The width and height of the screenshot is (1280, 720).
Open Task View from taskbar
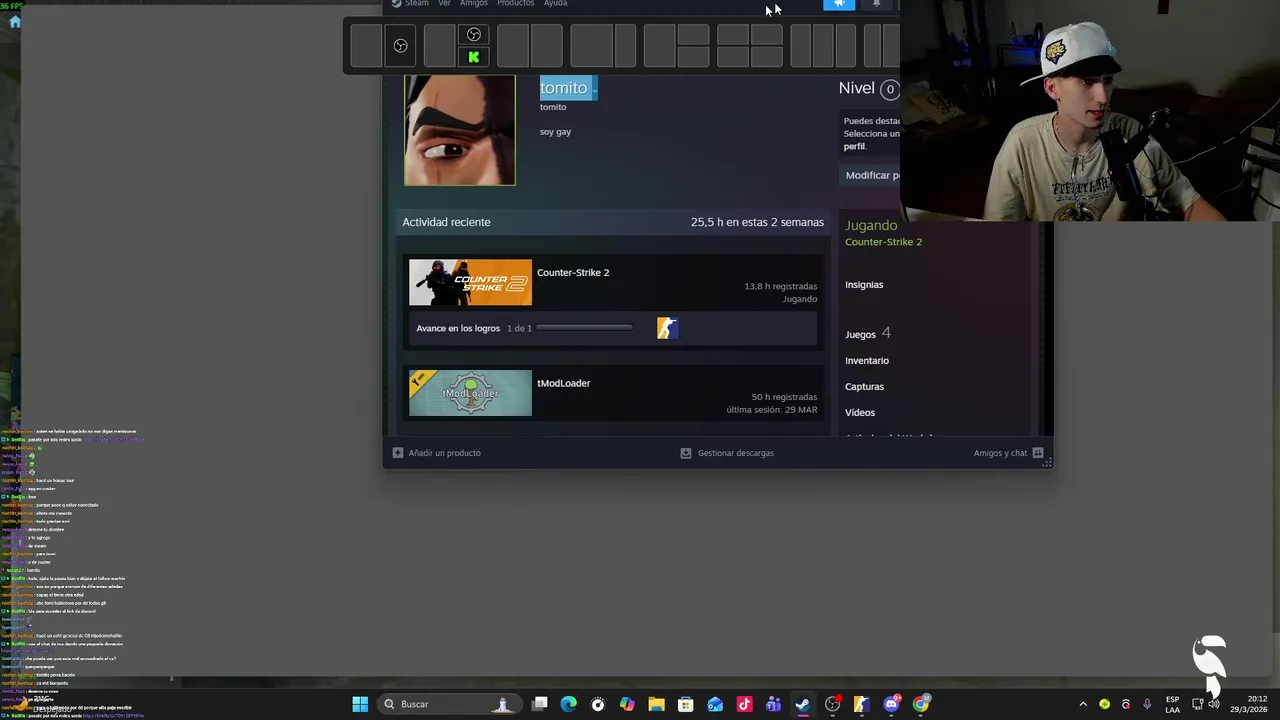click(540, 704)
